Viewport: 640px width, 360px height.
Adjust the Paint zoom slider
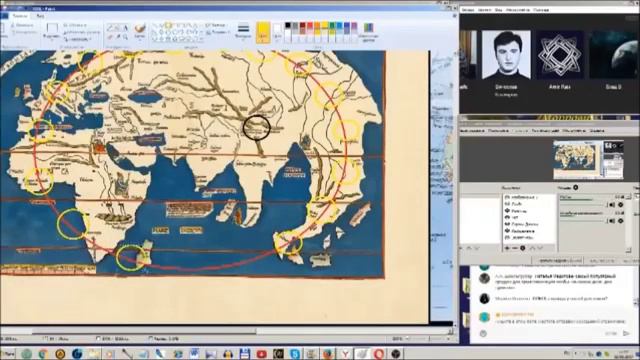428,338
